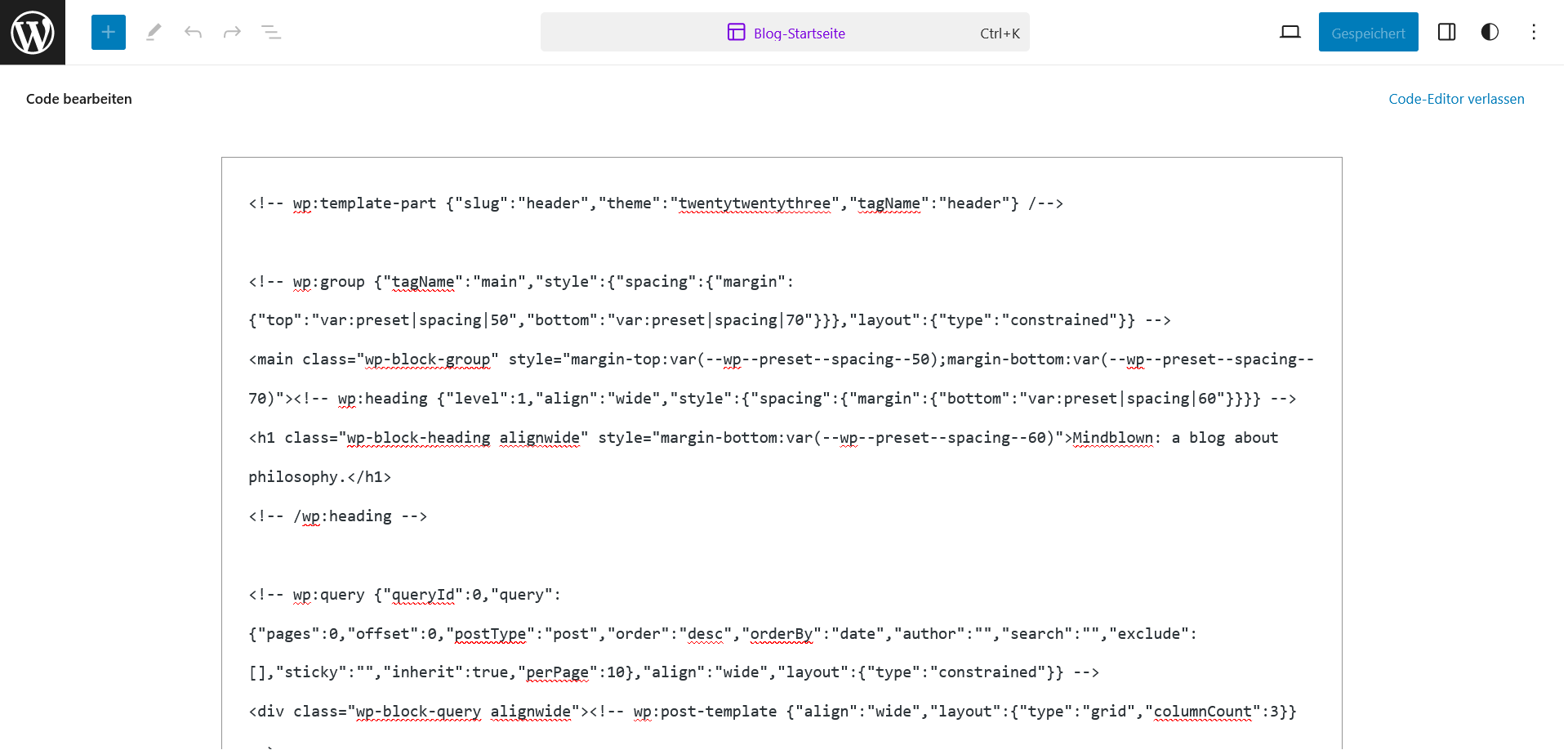Open the List View outline
1568x750 pixels.
click(x=271, y=33)
